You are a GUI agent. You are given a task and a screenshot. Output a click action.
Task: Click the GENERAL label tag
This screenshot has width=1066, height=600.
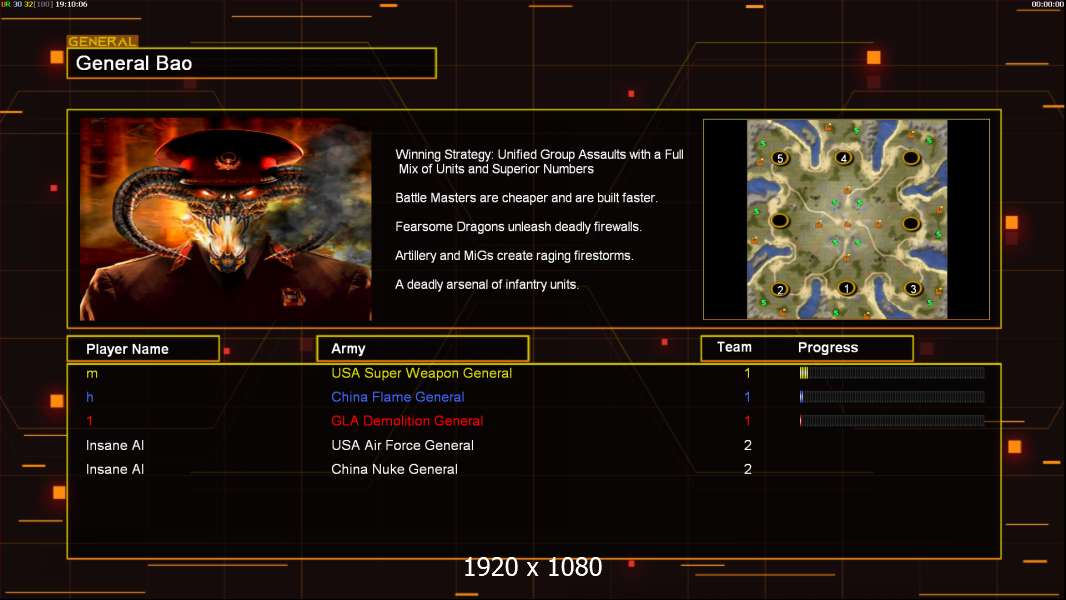point(103,41)
